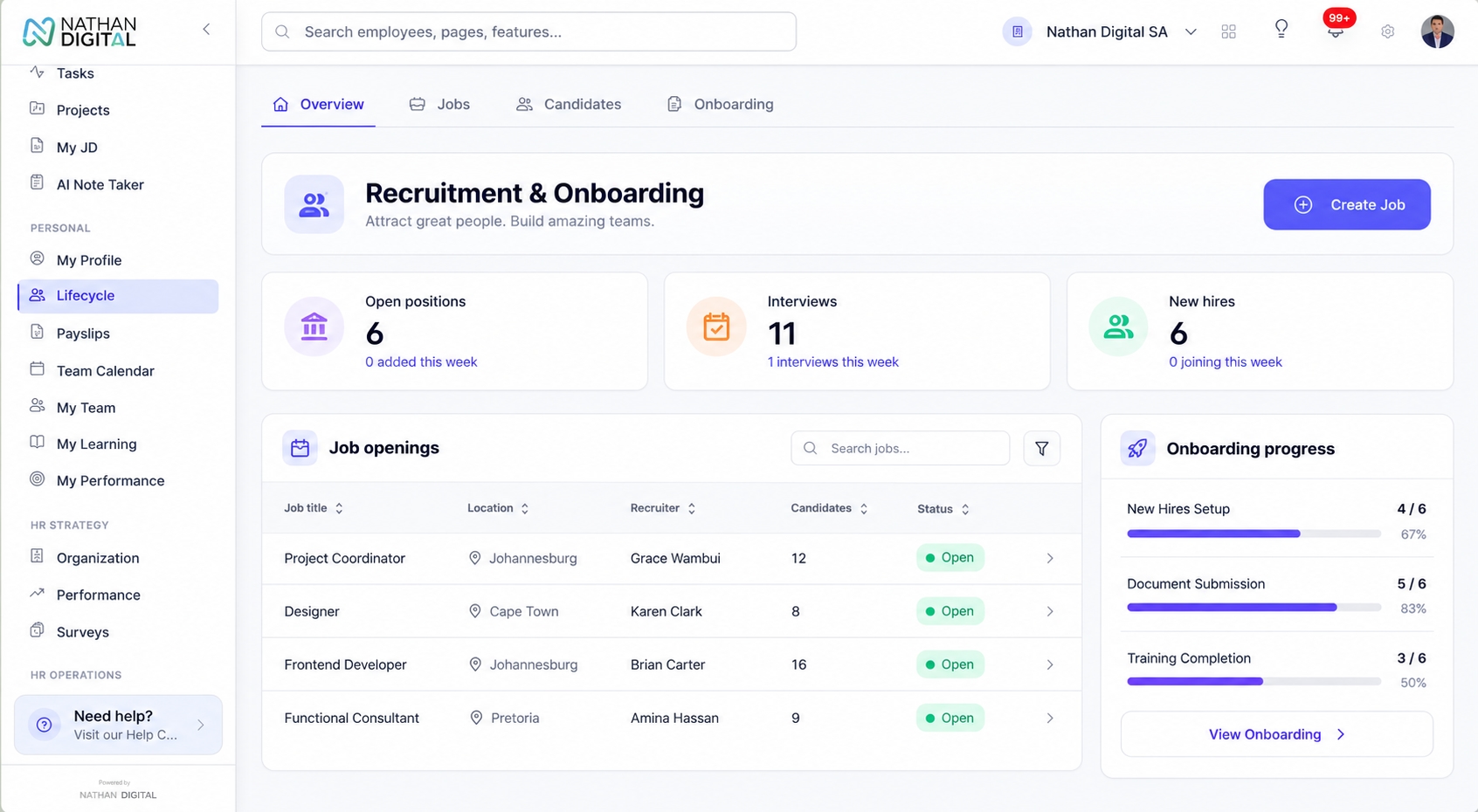The width and height of the screenshot is (1478, 812).
Task: Open notifications bell with 99+ badge
Action: click(1336, 29)
